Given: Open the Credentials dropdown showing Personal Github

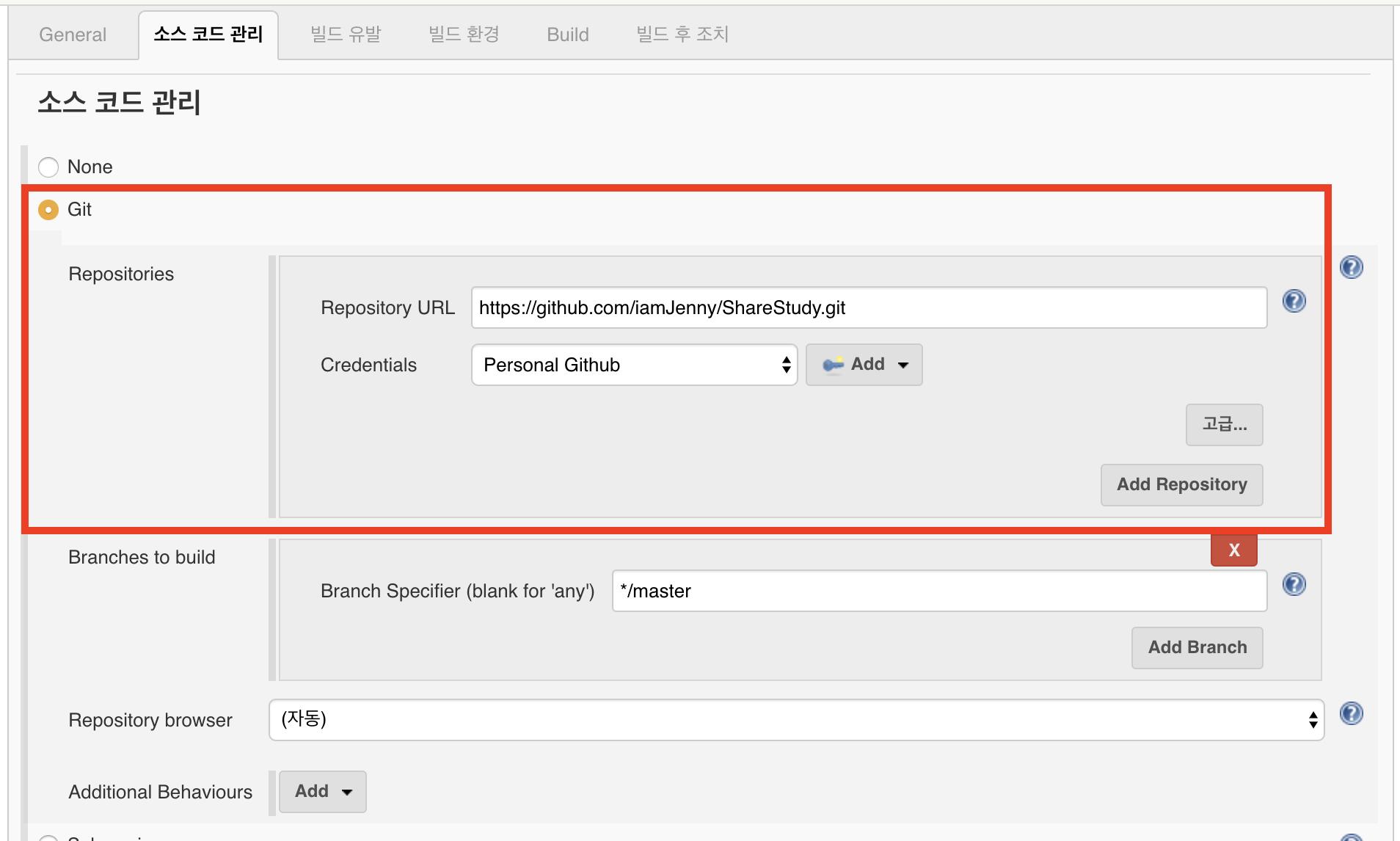Looking at the screenshot, I should pyautogui.click(x=634, y=365).
